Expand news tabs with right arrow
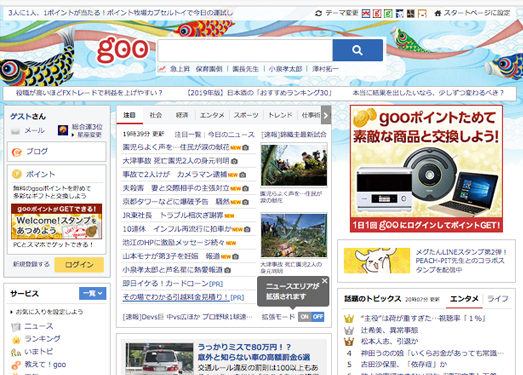 click(x=326, y=115)
